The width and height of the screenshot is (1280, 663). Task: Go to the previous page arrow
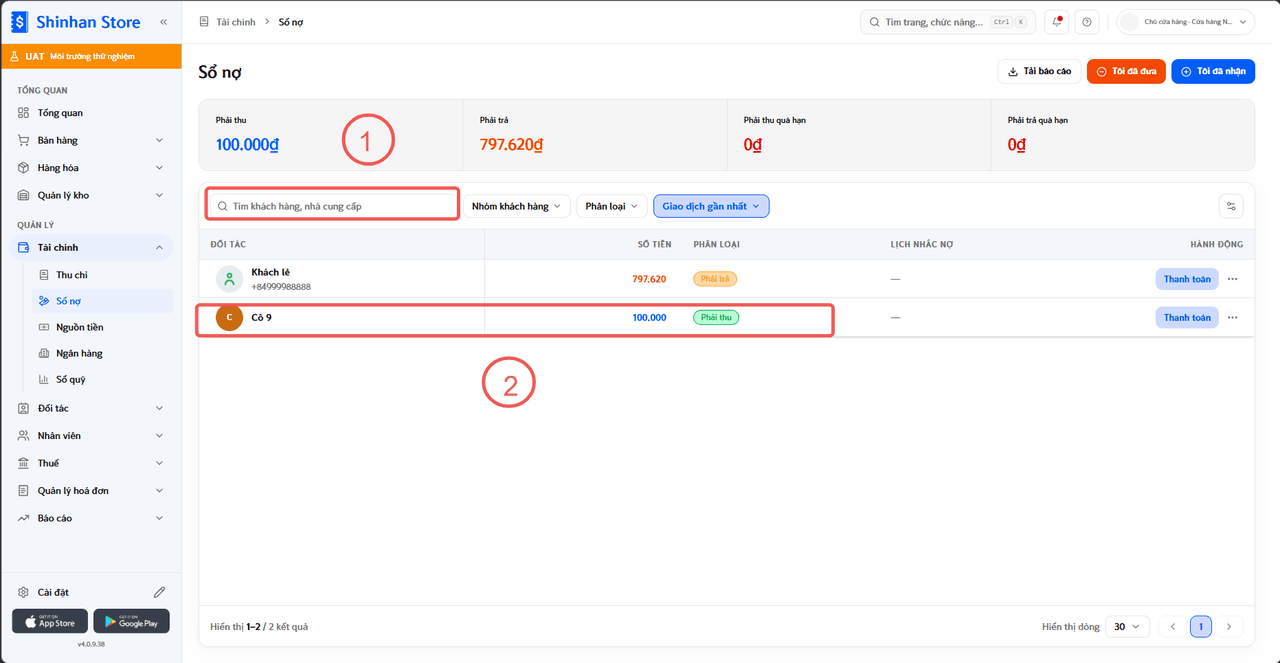(1173, 627)
